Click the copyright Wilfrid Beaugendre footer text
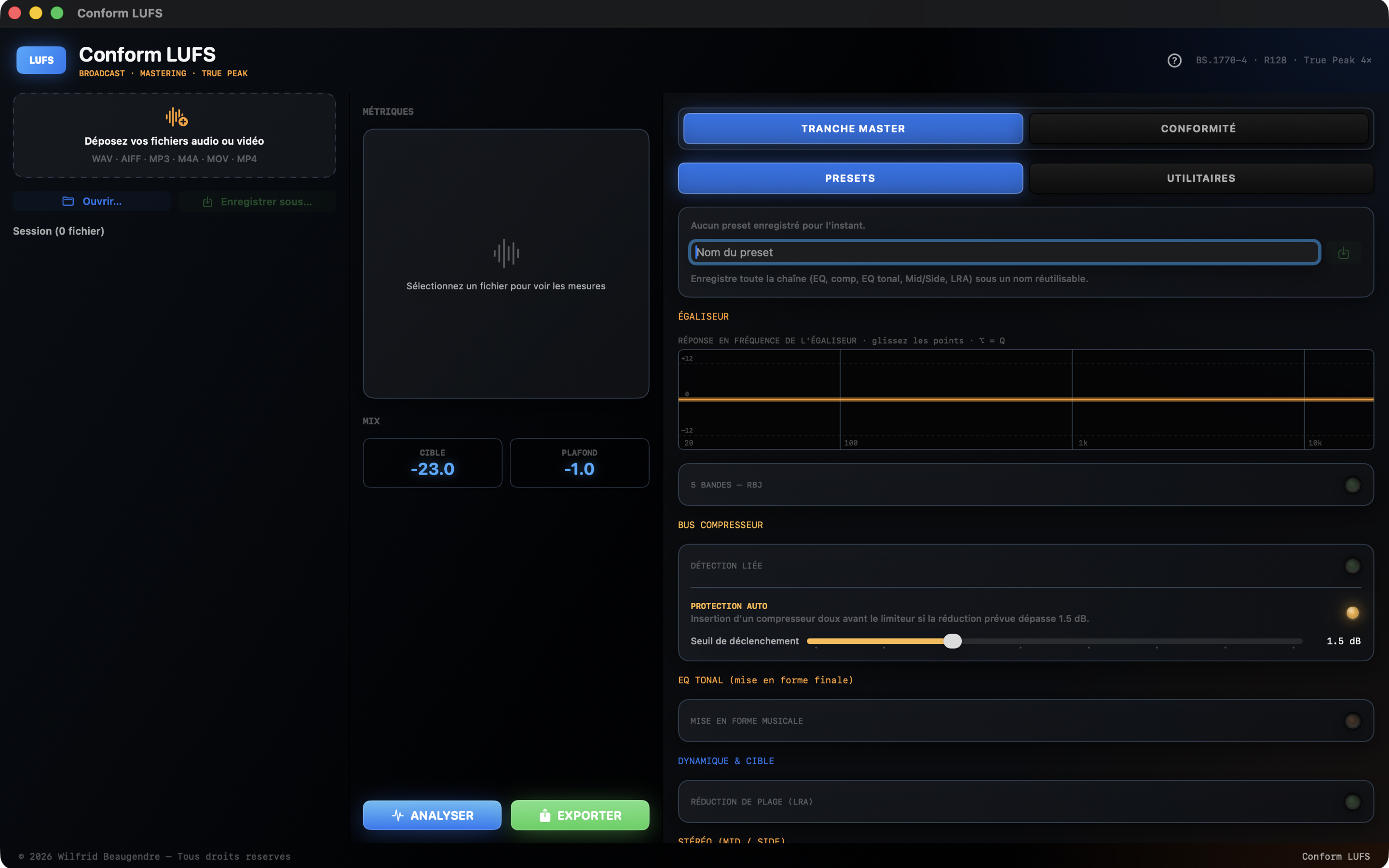 click(x=154, y=856)
